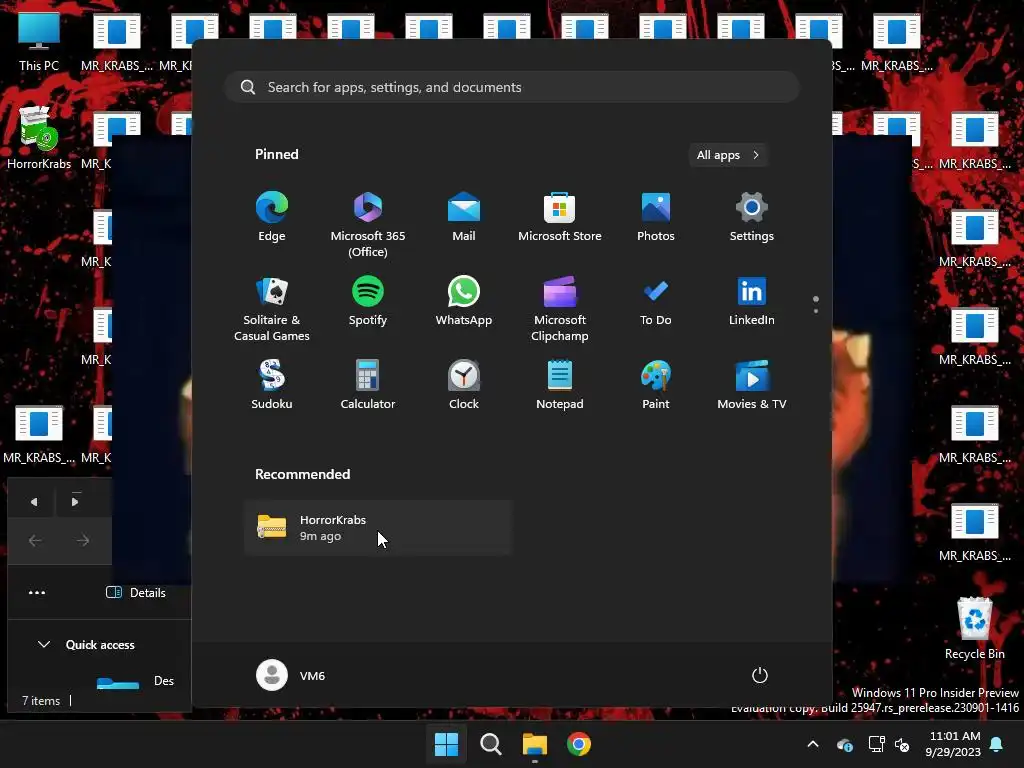1024x768 pixels.
Task: Click Explorer Forward arrow
Action: 83,540
